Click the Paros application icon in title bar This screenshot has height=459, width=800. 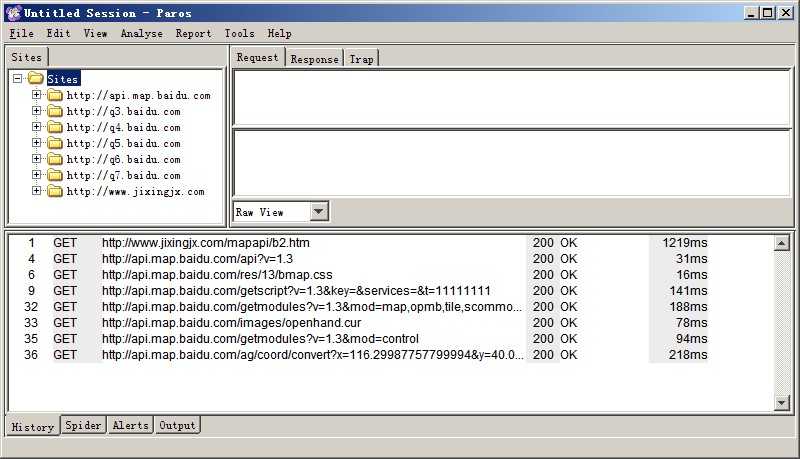click(x=14, y=13)
